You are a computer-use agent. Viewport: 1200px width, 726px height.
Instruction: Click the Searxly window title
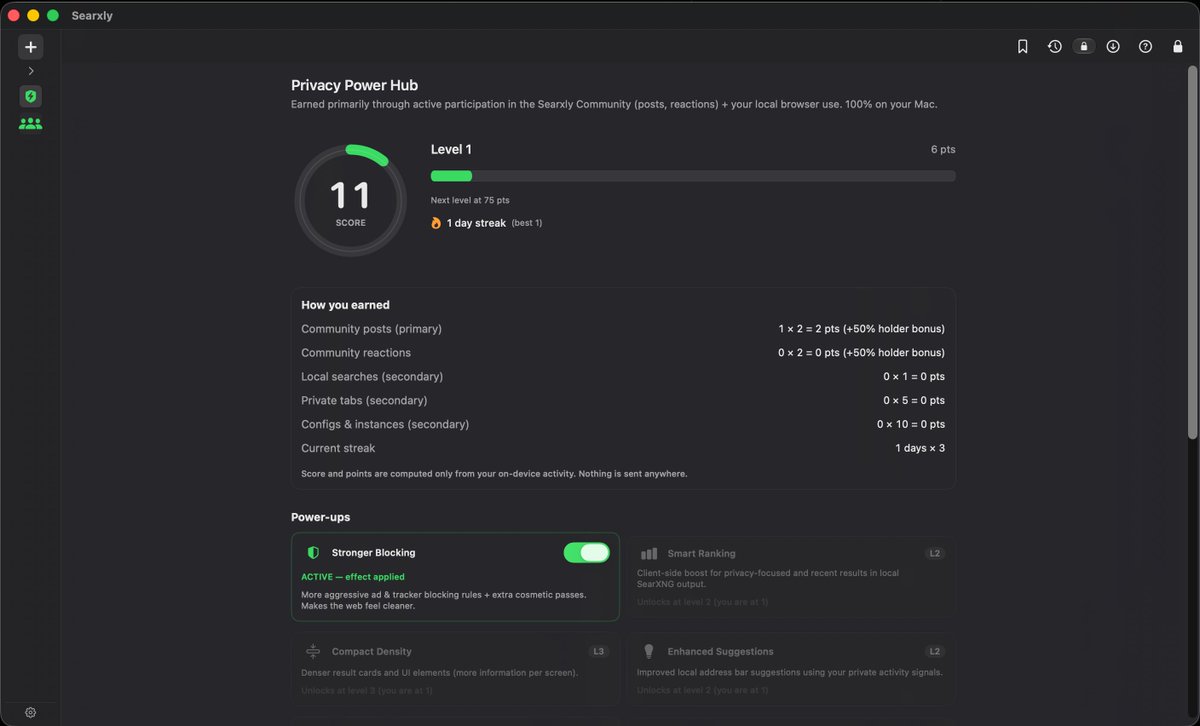point(91,15)
